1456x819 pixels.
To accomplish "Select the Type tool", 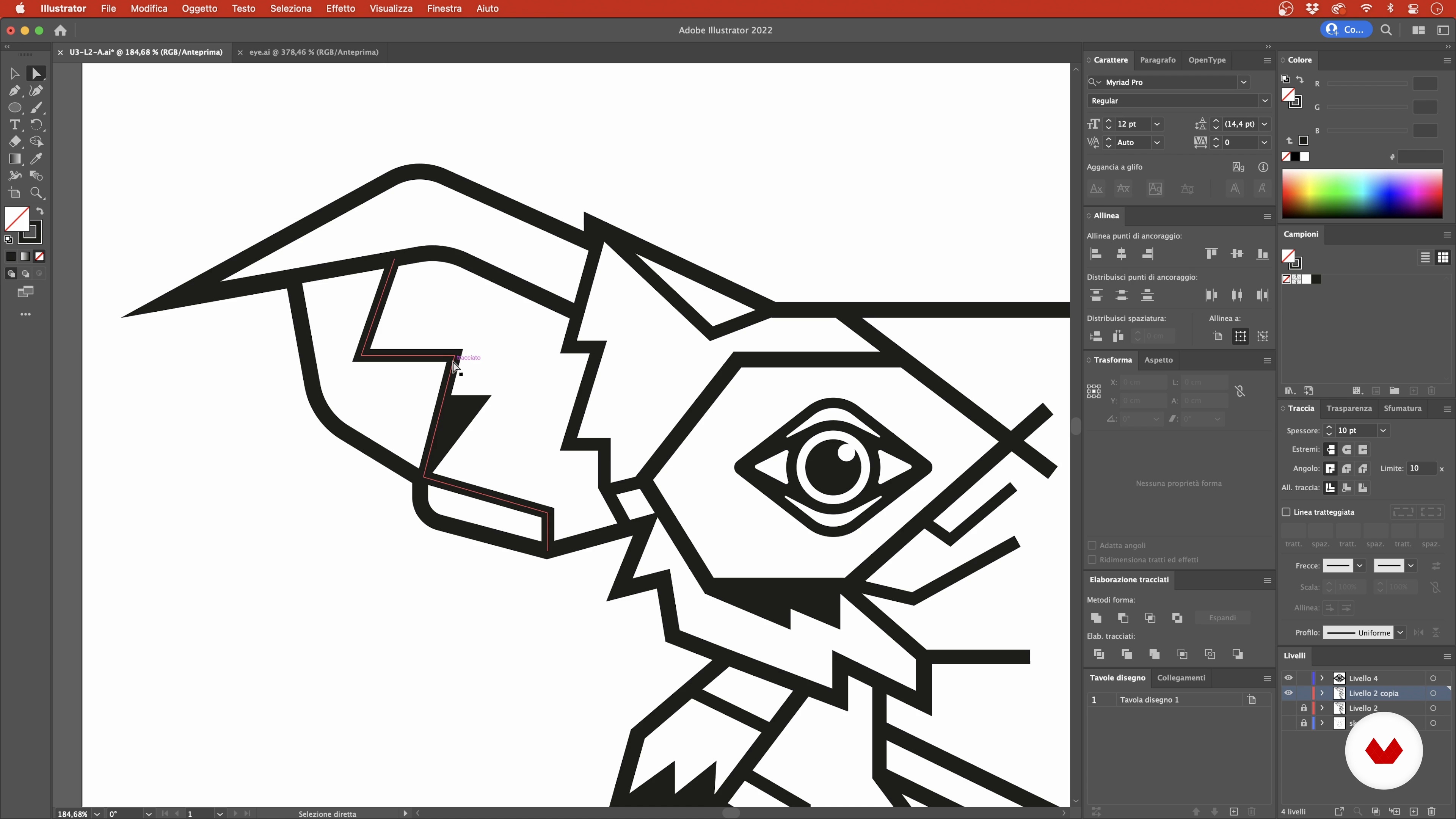I will (15, 124).
